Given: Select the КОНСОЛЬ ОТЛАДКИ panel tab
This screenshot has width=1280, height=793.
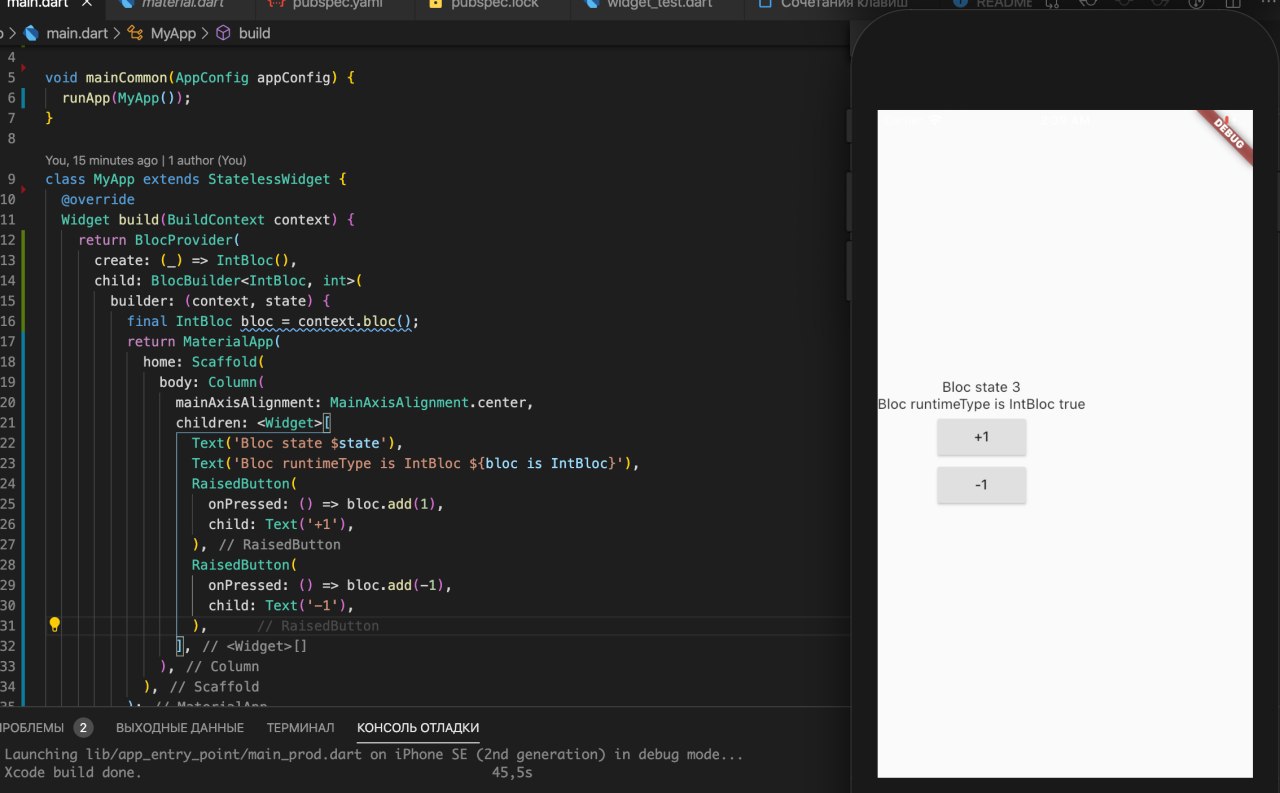Looking at the screenshot, I should coord(418,727).
